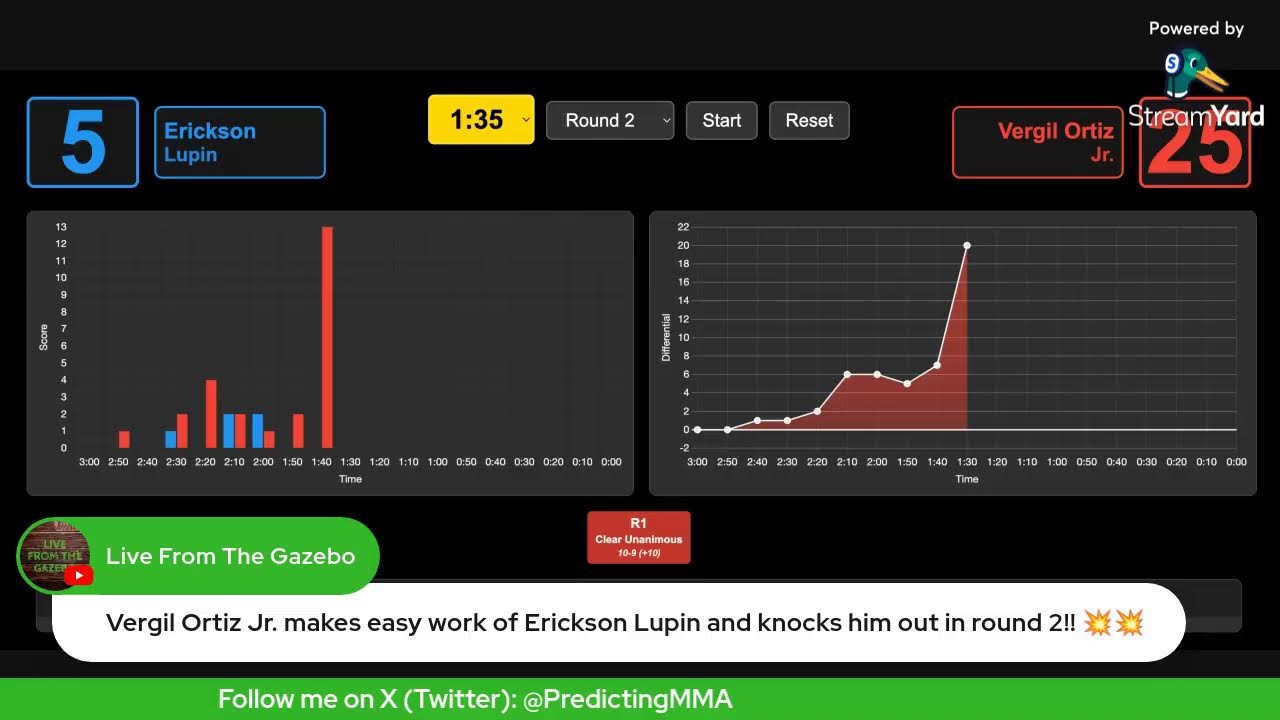Viewport: 1280px width, 720px height.
Task: Click the Live From The Gazebo avatar
Action: coord(56,556)
